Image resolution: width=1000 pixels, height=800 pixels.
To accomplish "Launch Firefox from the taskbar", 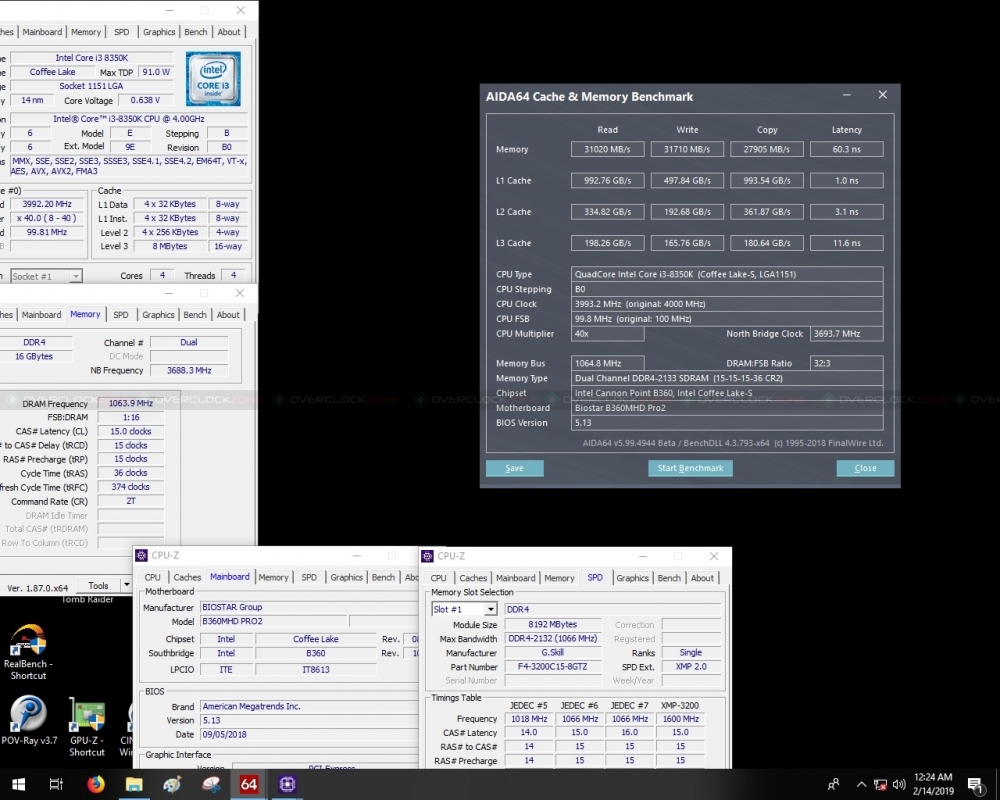I will (x=96, y=784).
